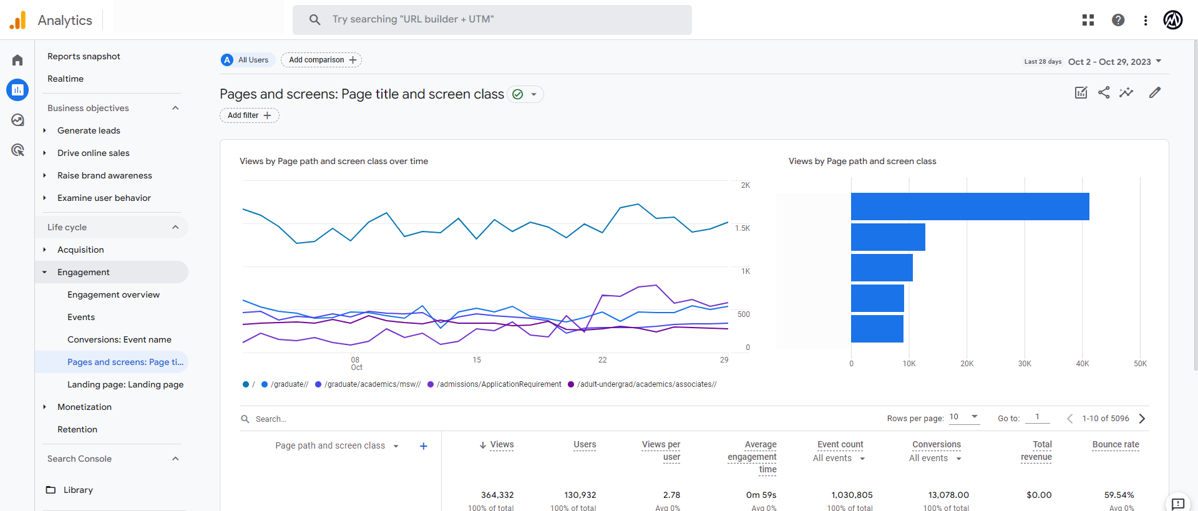Select Engagement overview in the sidebar

point(113,295)
